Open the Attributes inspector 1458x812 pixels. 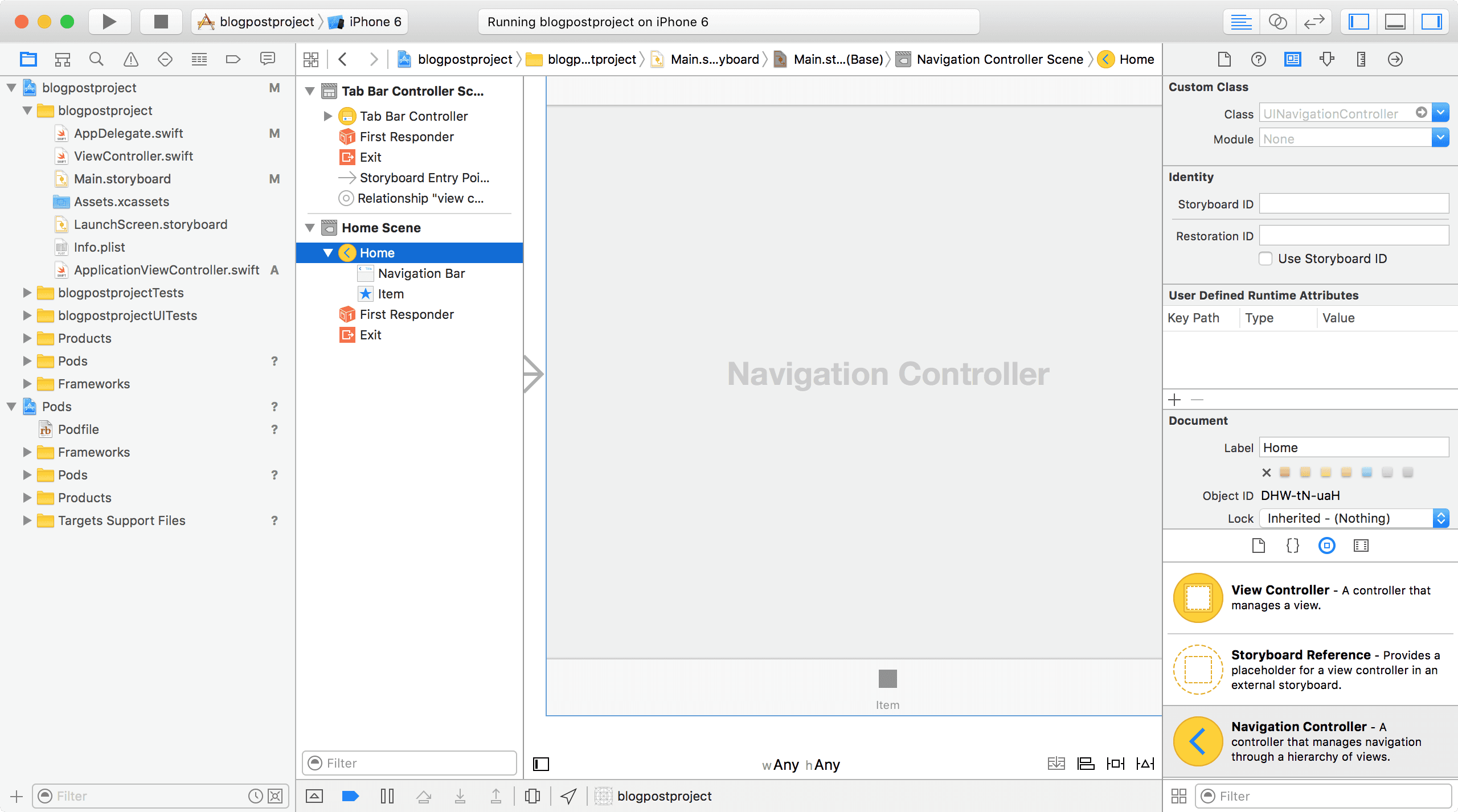(1326, 59)
